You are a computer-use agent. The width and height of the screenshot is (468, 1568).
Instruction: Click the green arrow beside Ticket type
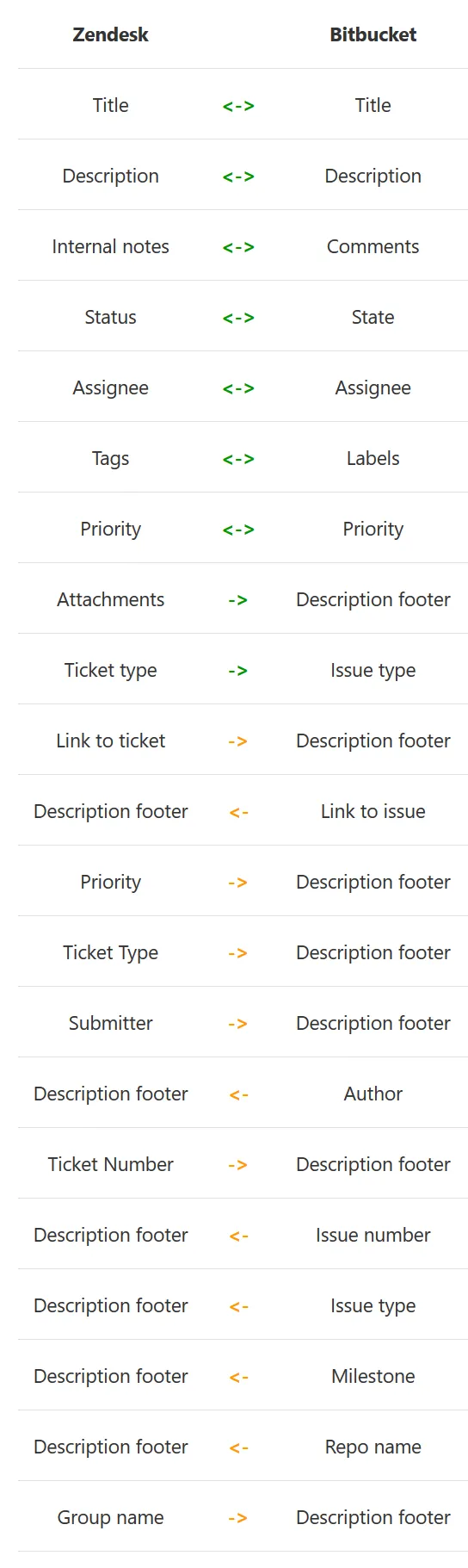(238, 671)
